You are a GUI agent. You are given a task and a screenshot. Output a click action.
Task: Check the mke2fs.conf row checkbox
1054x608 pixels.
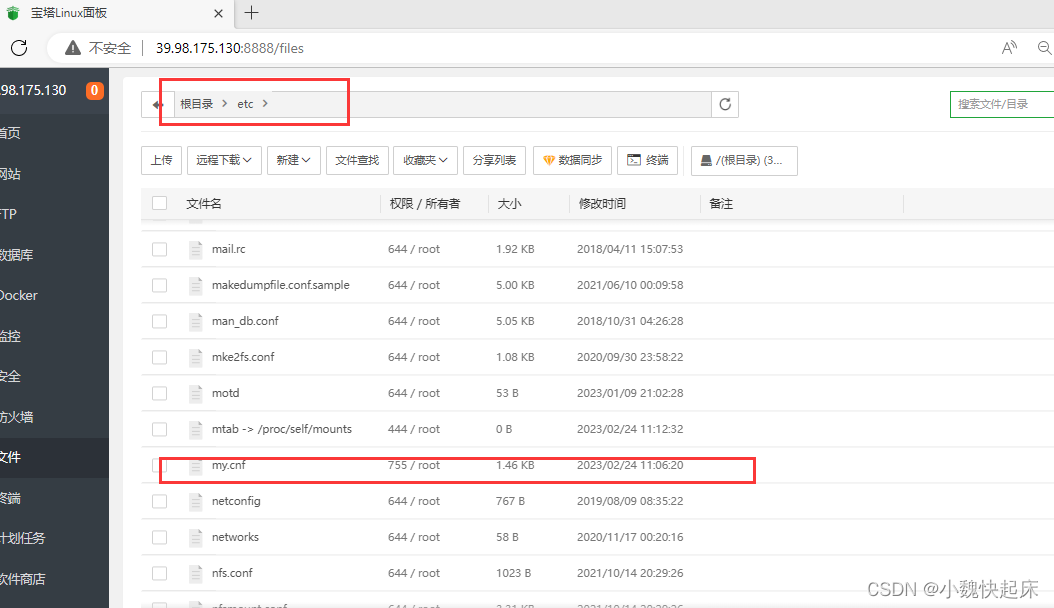coord(159,357)
